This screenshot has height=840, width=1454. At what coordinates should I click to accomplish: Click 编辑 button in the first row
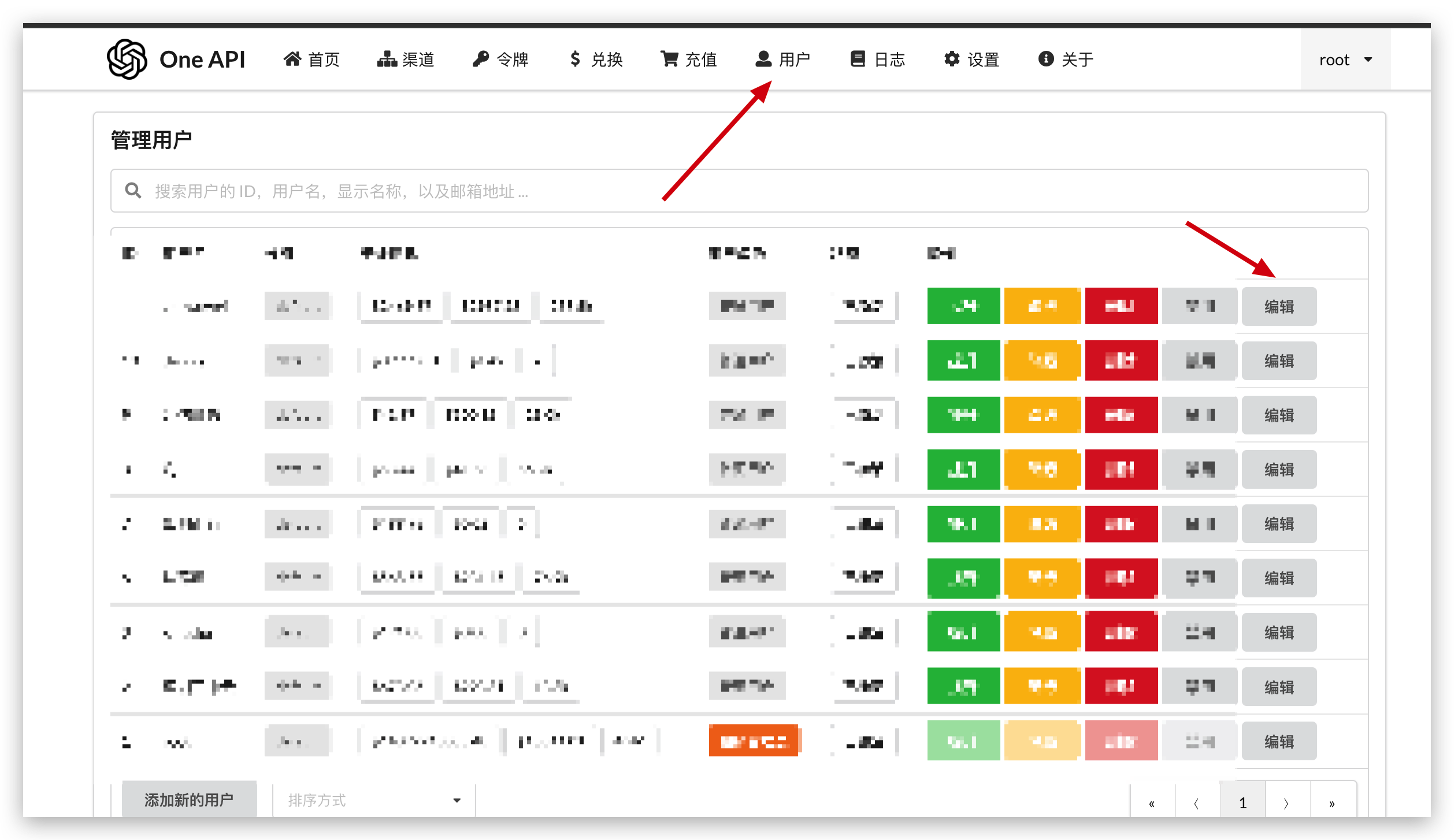click(x=1279, y=307)
